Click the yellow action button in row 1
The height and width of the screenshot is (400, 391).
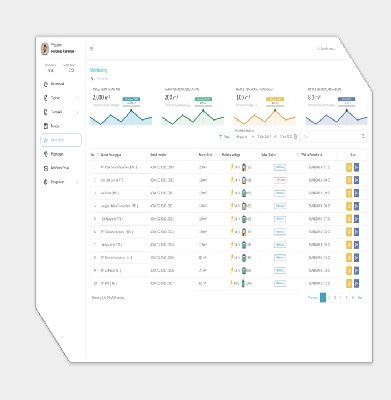coord(349,167)
